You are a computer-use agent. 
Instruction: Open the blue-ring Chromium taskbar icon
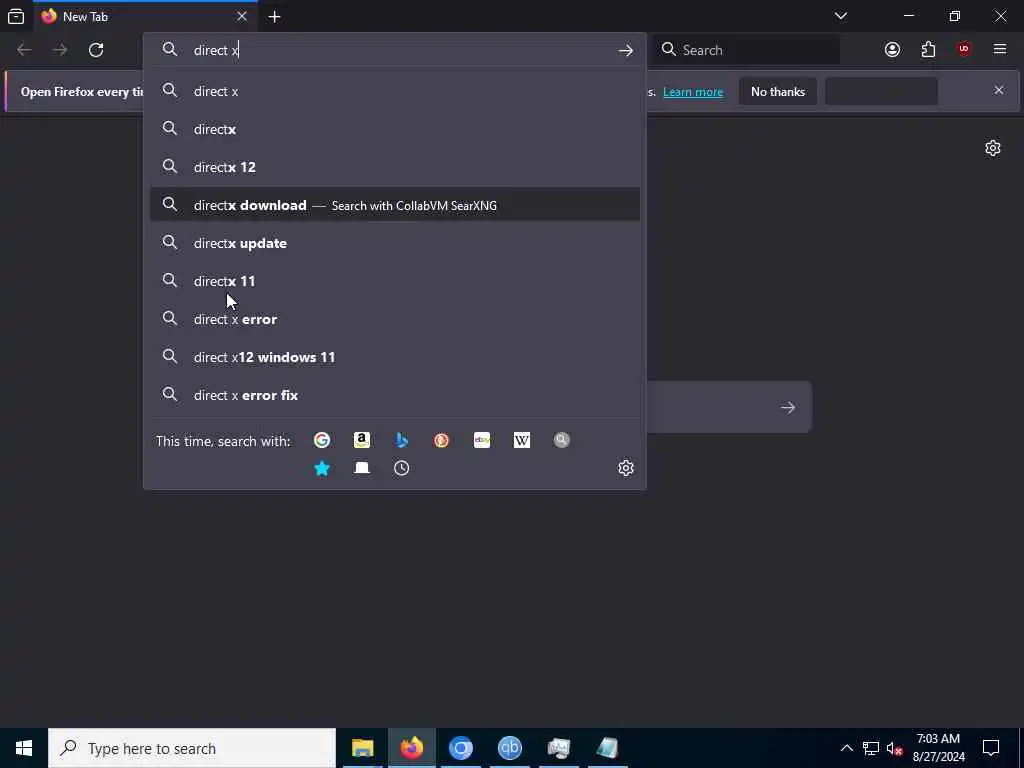click(460, 748)
